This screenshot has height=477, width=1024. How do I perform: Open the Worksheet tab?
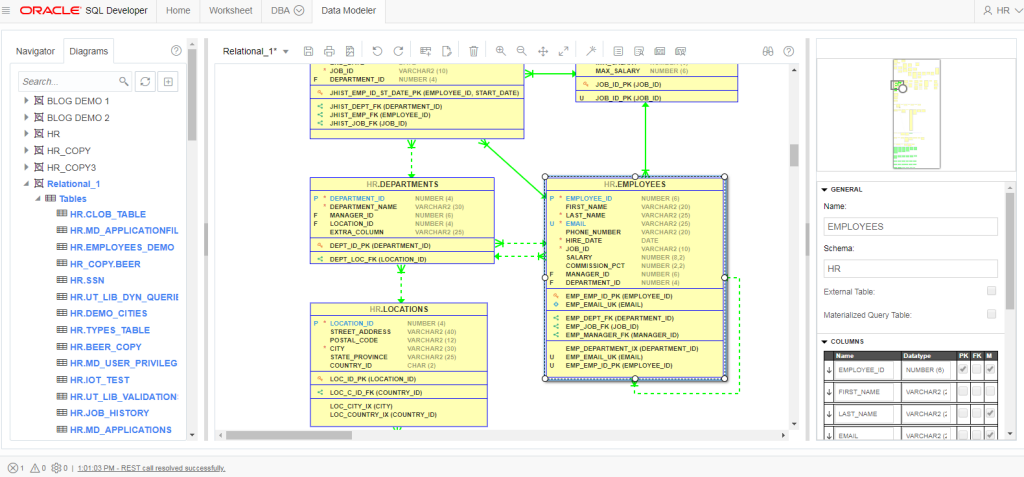(231, 11)
